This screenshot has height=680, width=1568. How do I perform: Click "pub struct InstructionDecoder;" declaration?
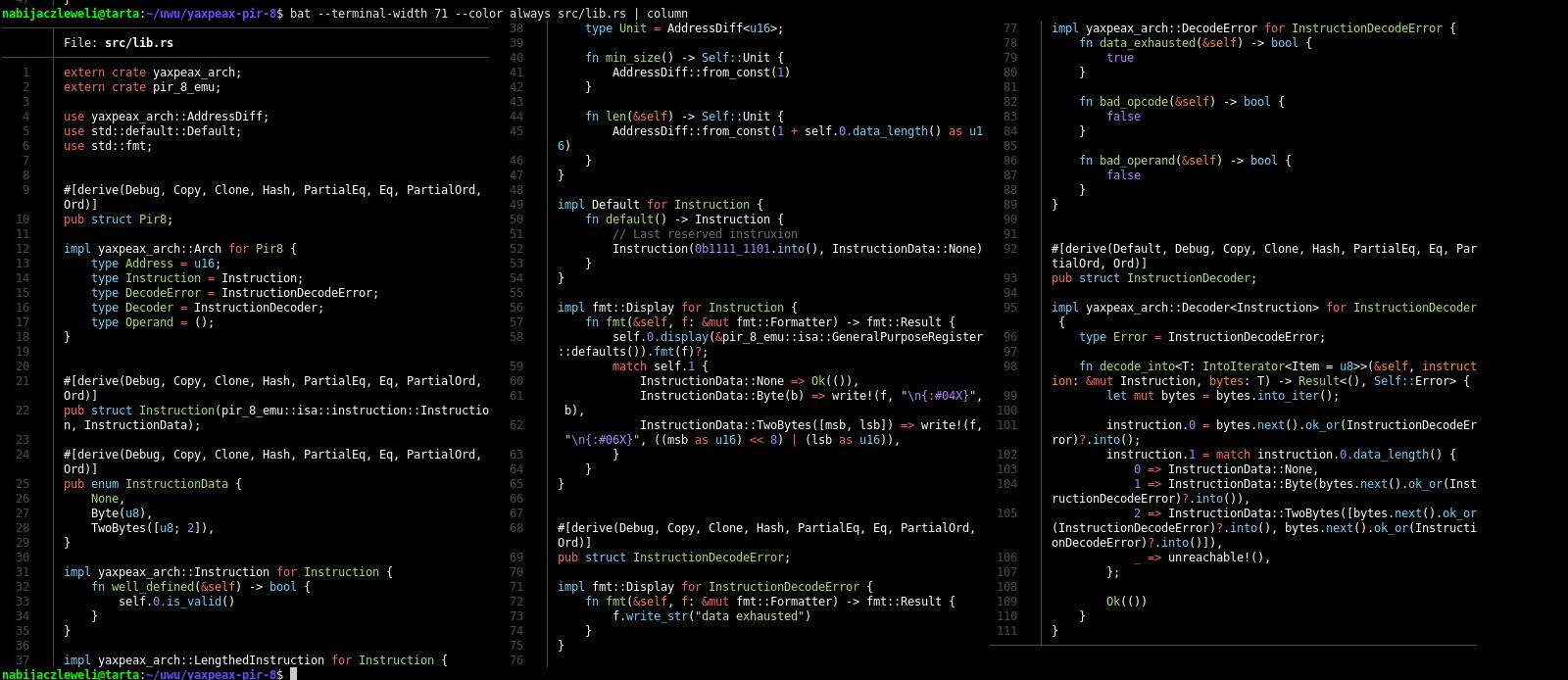tap(1153, 278)
